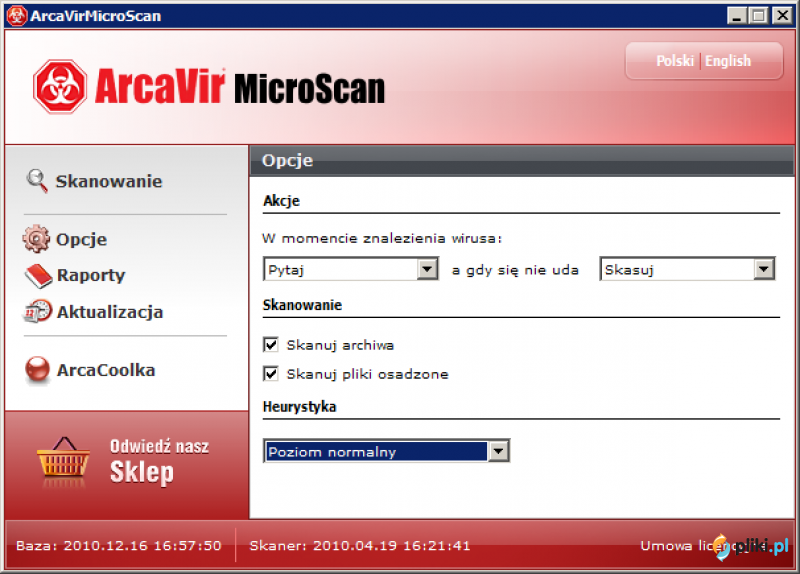Click the Baza date status text
This screenshot has width=800, height=574.
point(119,546)
